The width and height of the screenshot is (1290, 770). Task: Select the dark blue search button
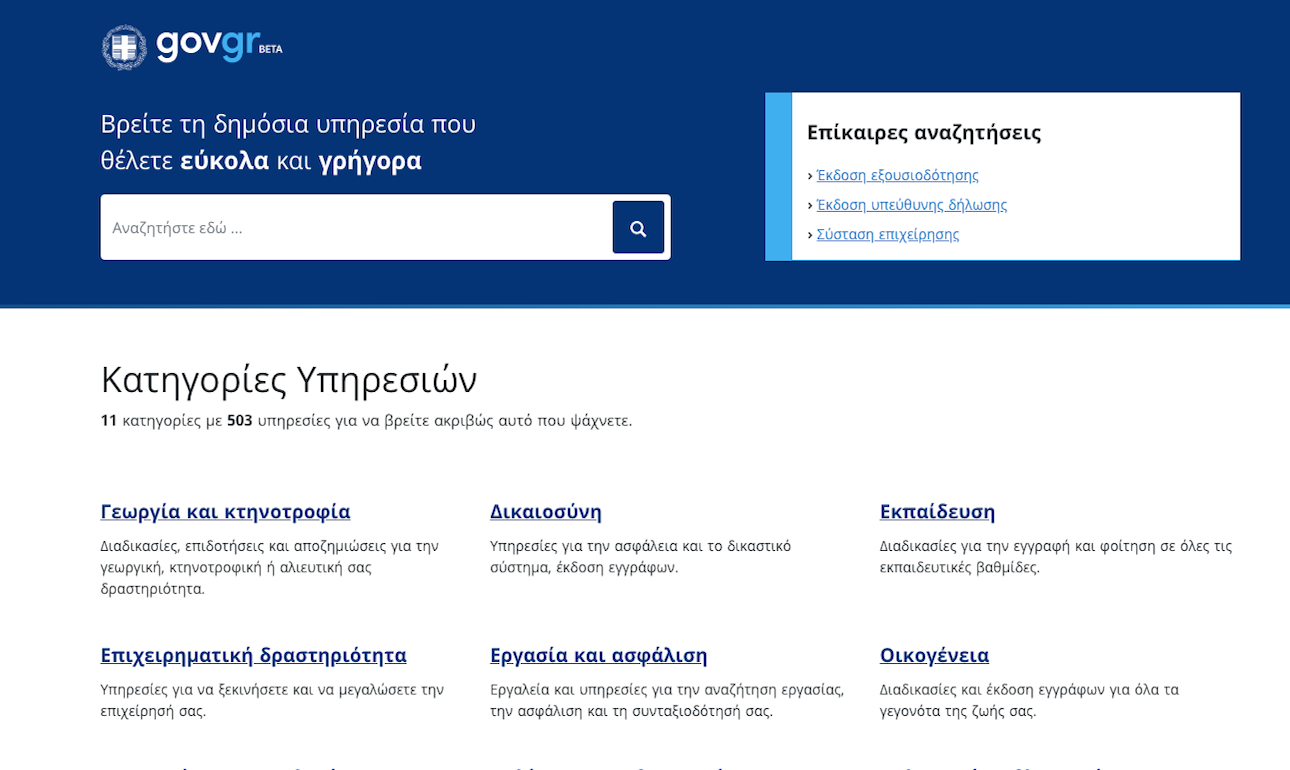point(639,227)
